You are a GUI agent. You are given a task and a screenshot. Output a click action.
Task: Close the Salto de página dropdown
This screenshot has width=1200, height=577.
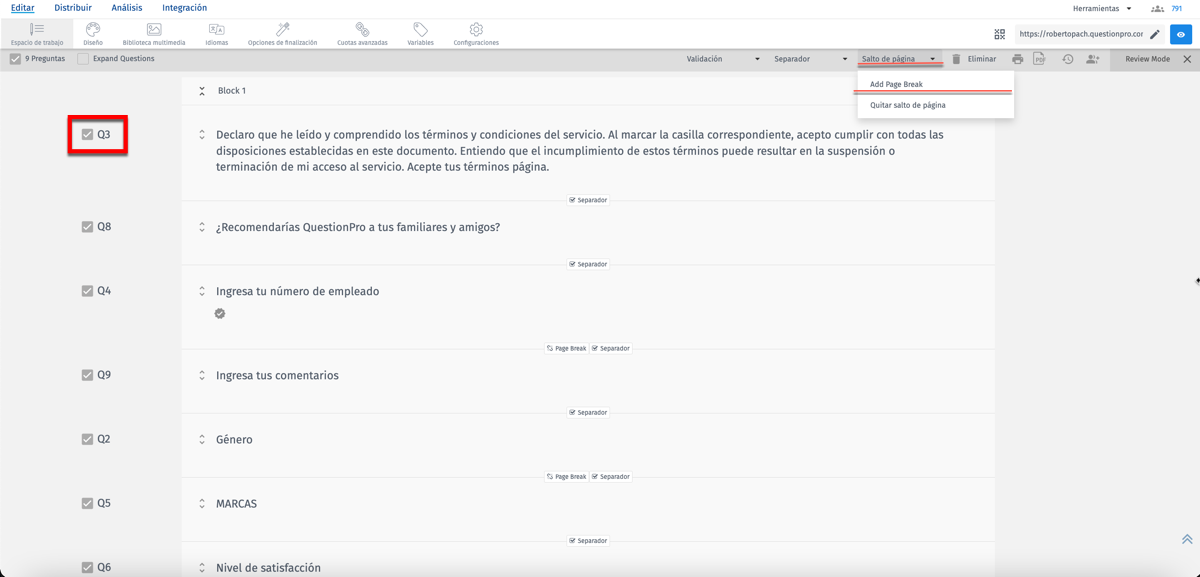[899, 59]
